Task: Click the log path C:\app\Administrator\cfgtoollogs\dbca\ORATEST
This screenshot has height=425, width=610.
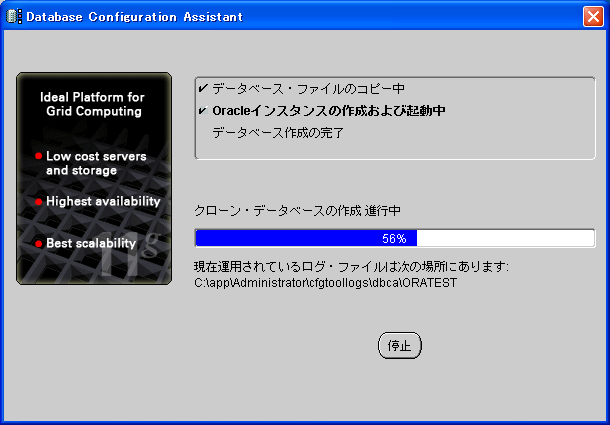Action: click(x=326, y=283)
